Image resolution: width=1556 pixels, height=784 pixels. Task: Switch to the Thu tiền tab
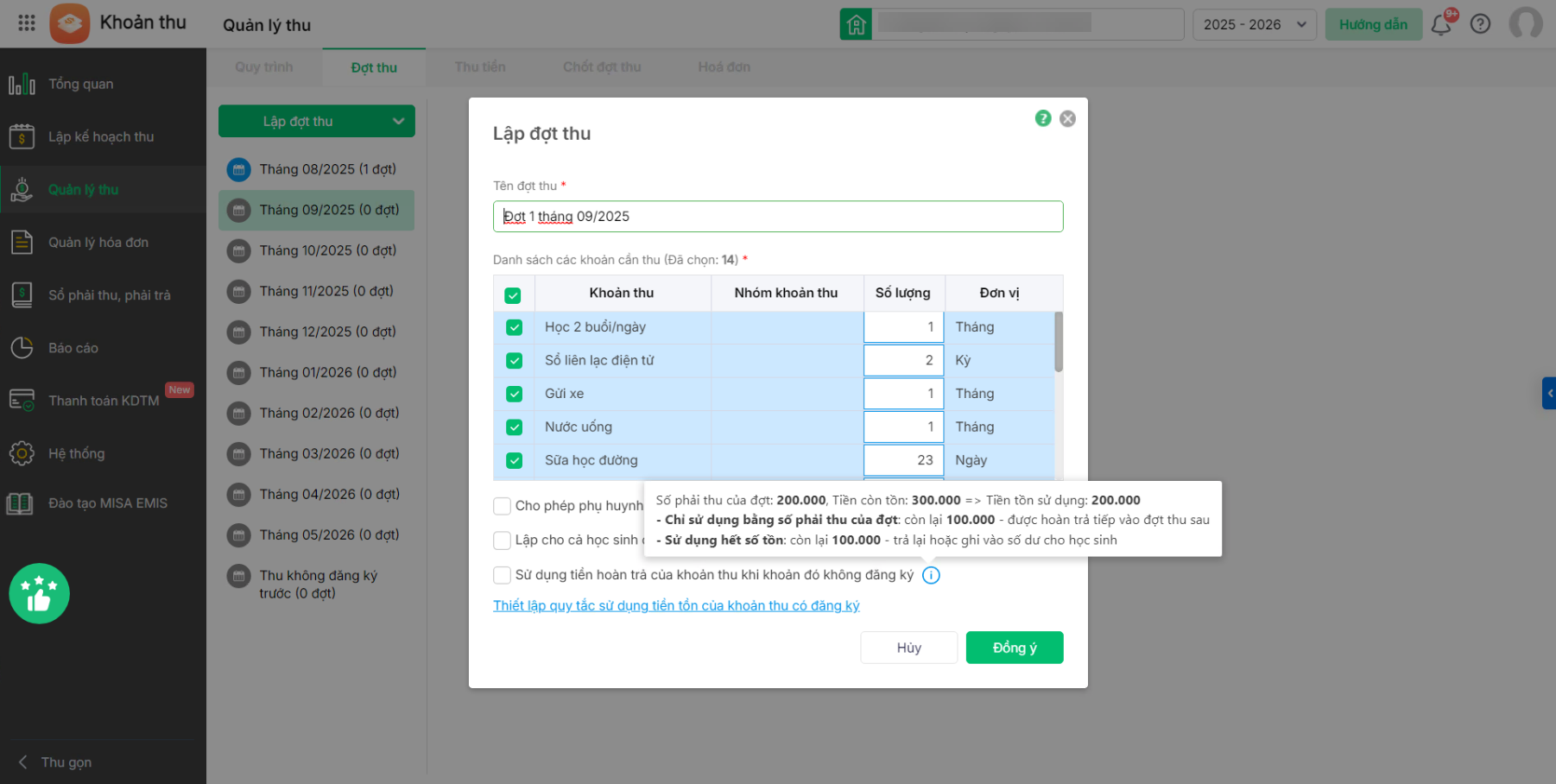click(x=480, y=67)
